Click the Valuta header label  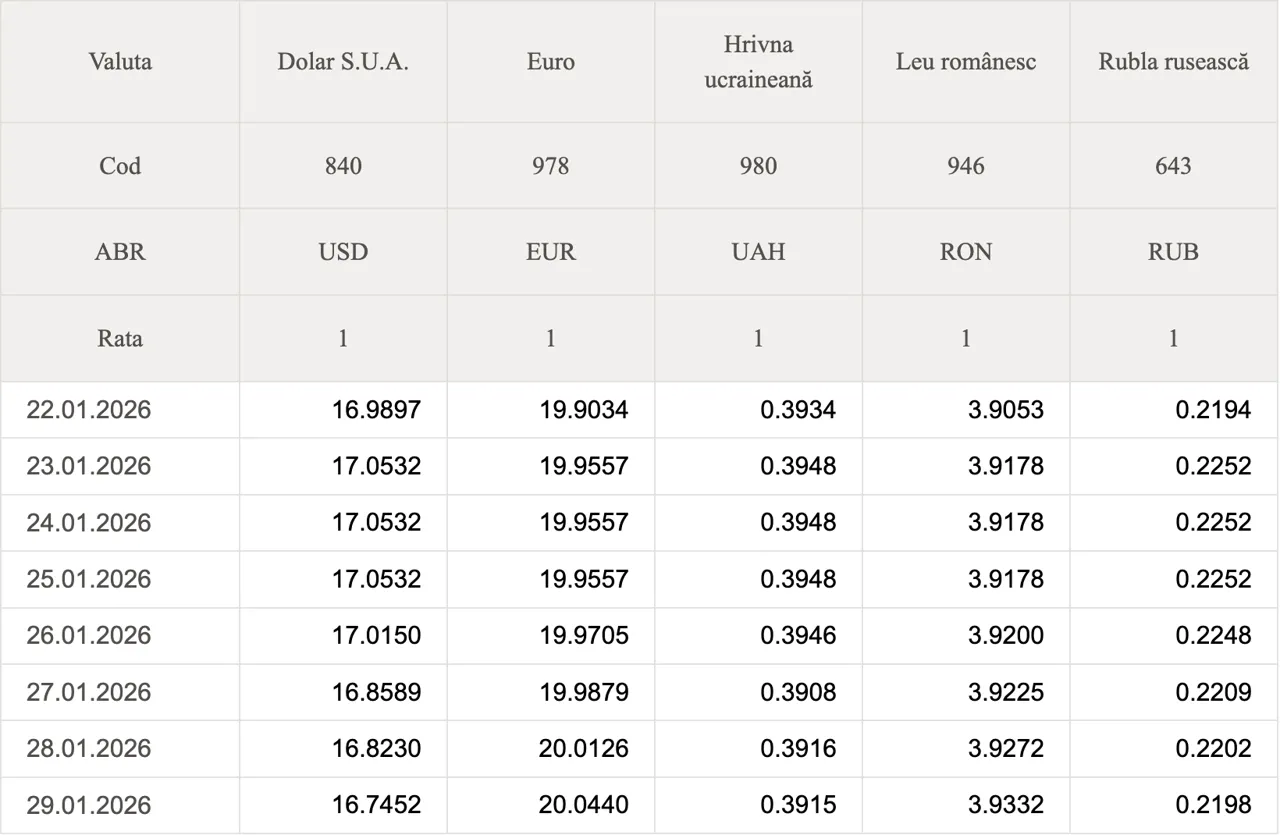pos(120,62)
